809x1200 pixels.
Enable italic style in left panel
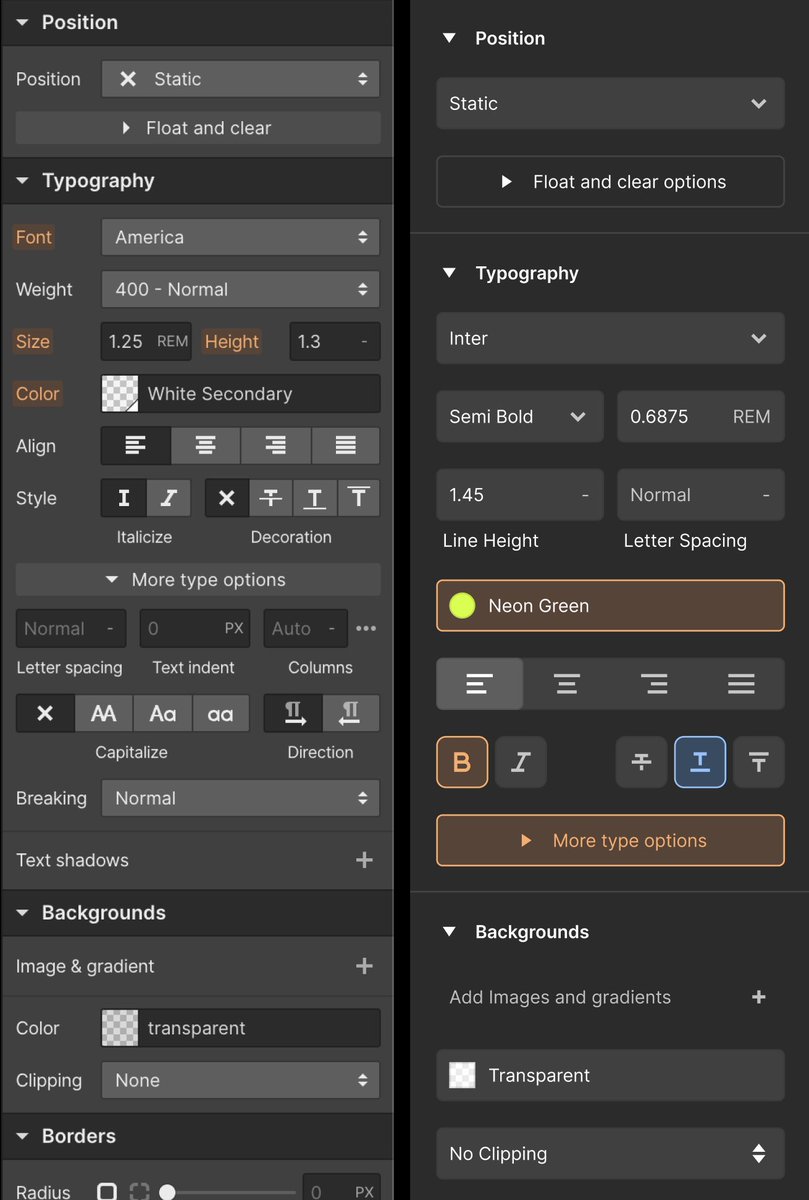click(169, 498)
